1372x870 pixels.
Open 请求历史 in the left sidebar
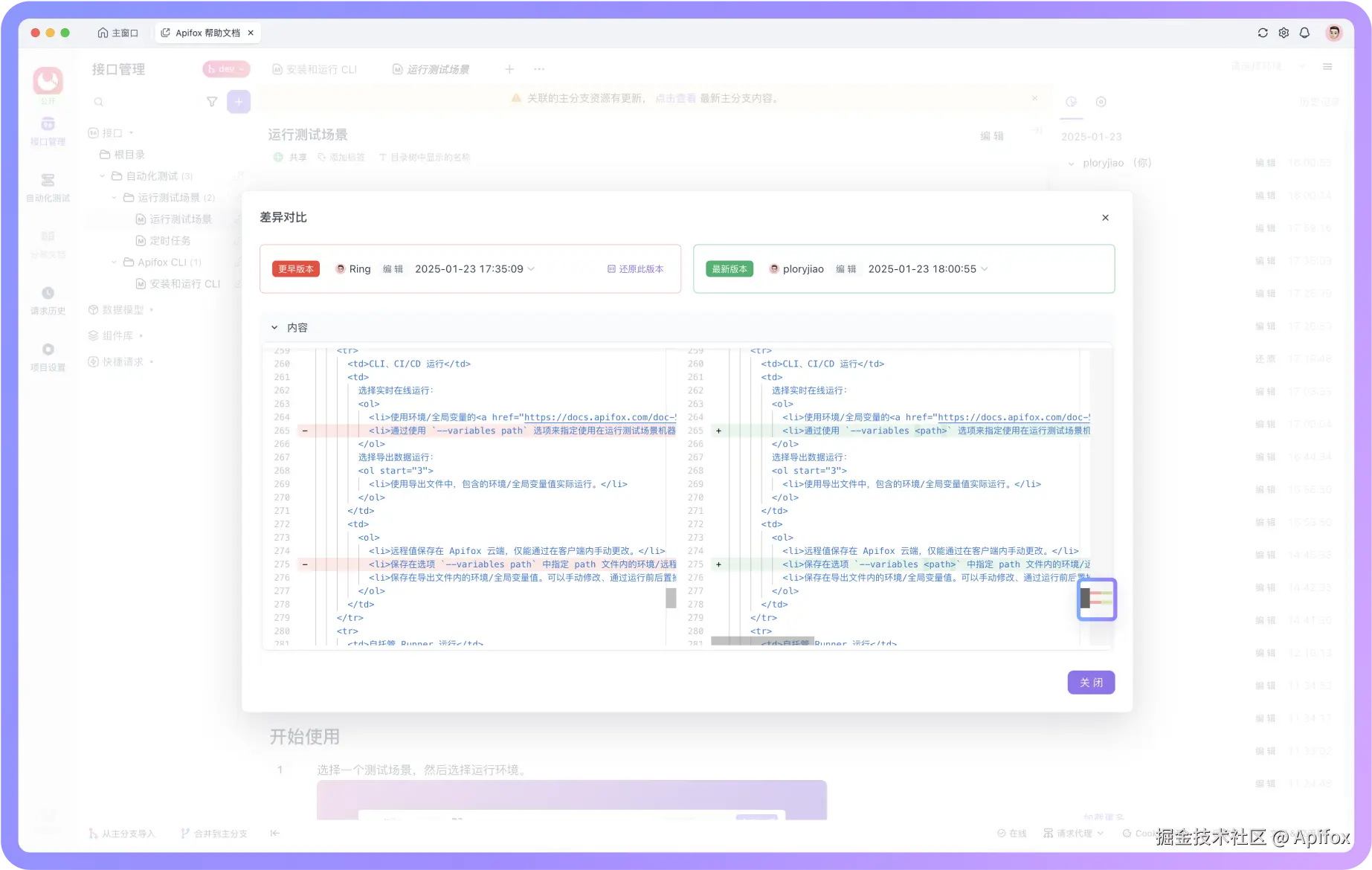48,300
